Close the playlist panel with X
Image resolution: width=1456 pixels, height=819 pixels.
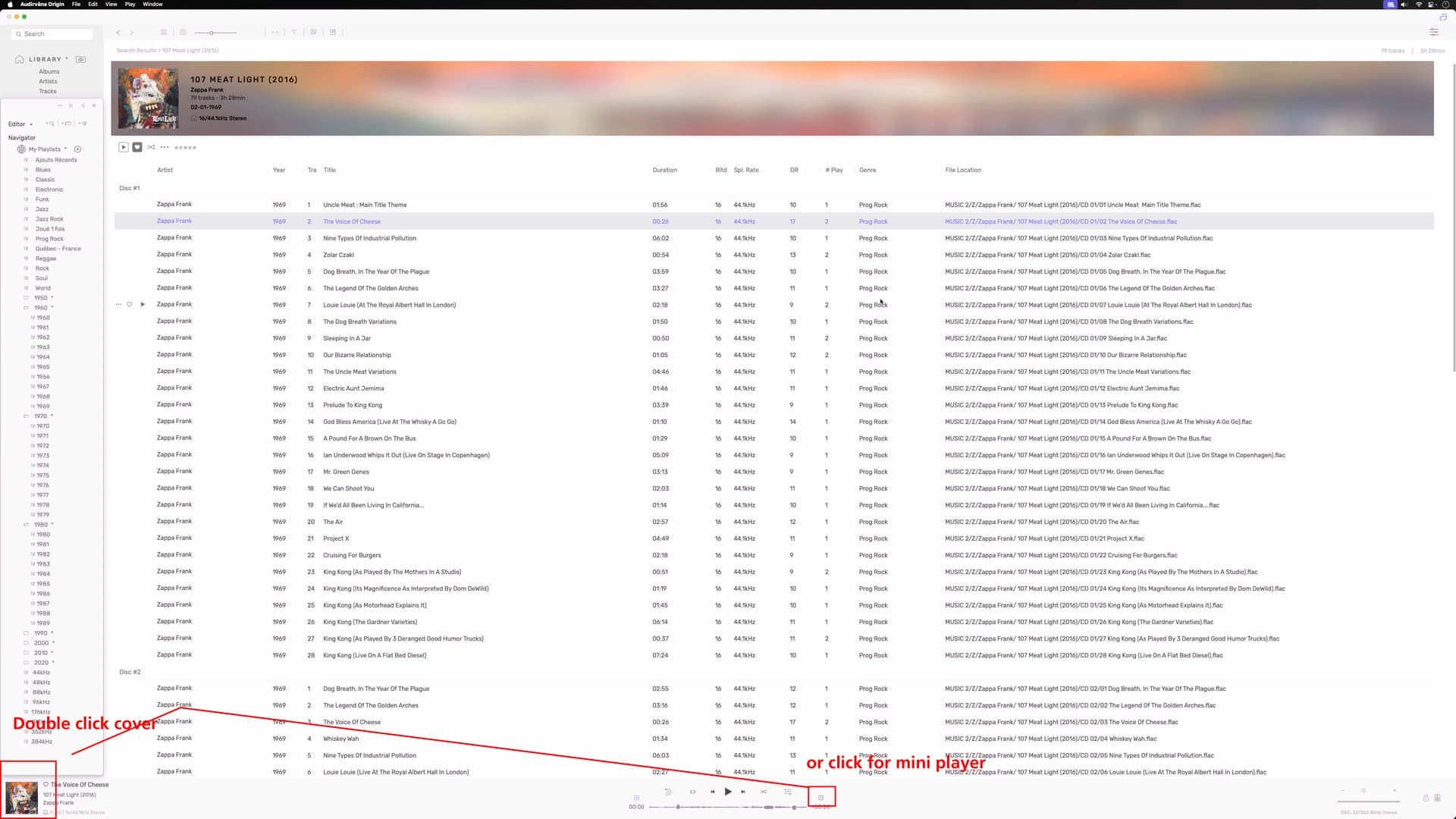point(94,105)
